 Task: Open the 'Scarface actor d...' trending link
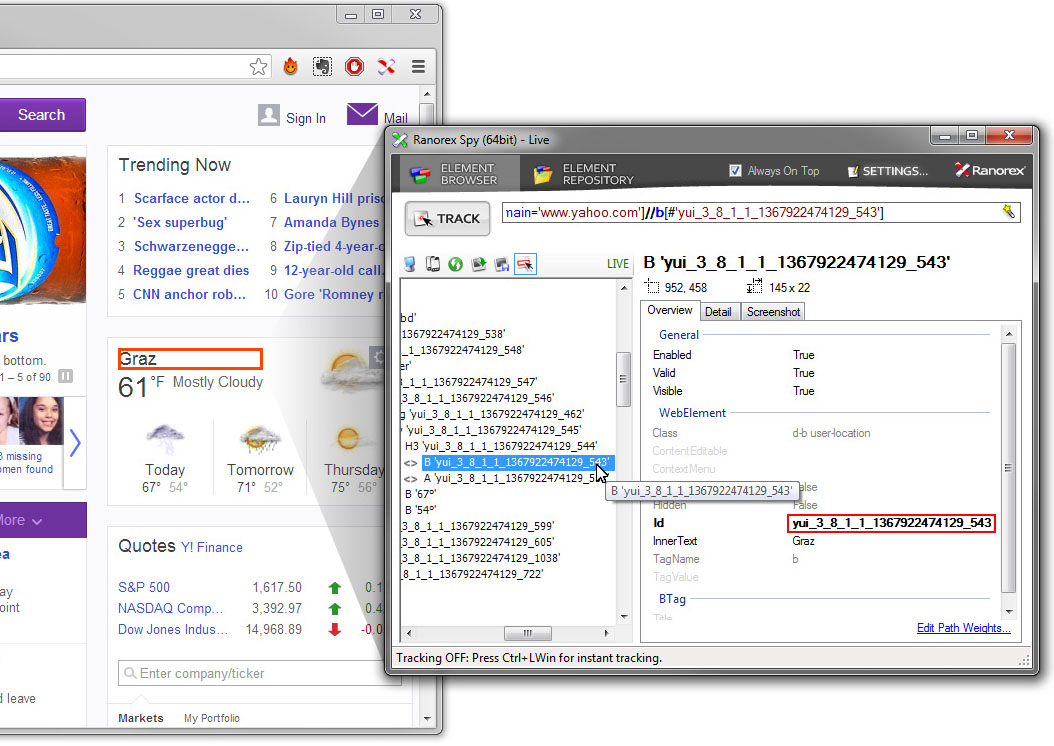pos(192,198)
